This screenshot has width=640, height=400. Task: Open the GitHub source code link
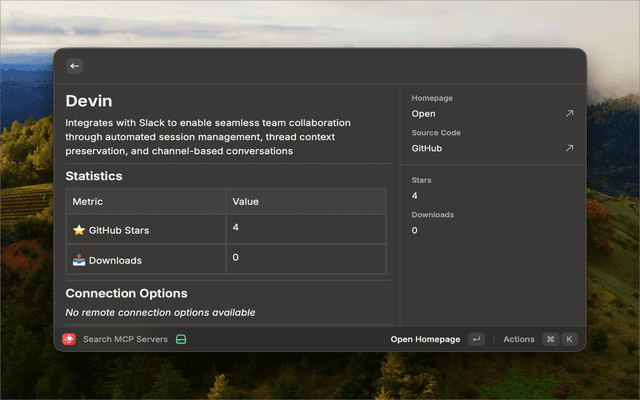click(x=427, y=148)
